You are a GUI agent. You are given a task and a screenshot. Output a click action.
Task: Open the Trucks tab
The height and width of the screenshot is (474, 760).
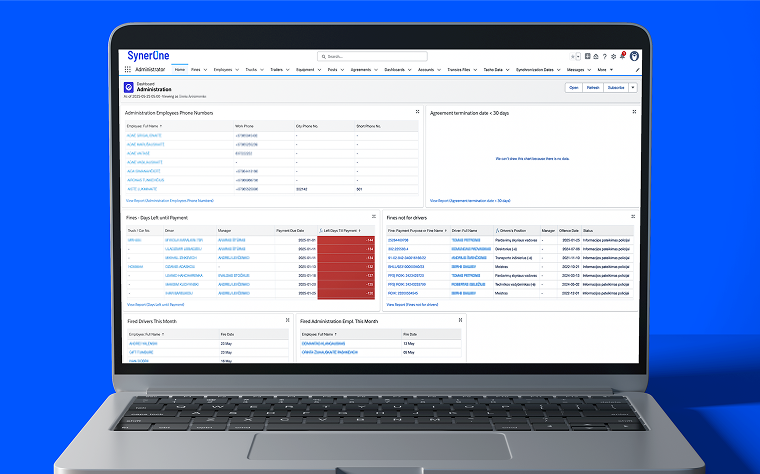[251, 70]
